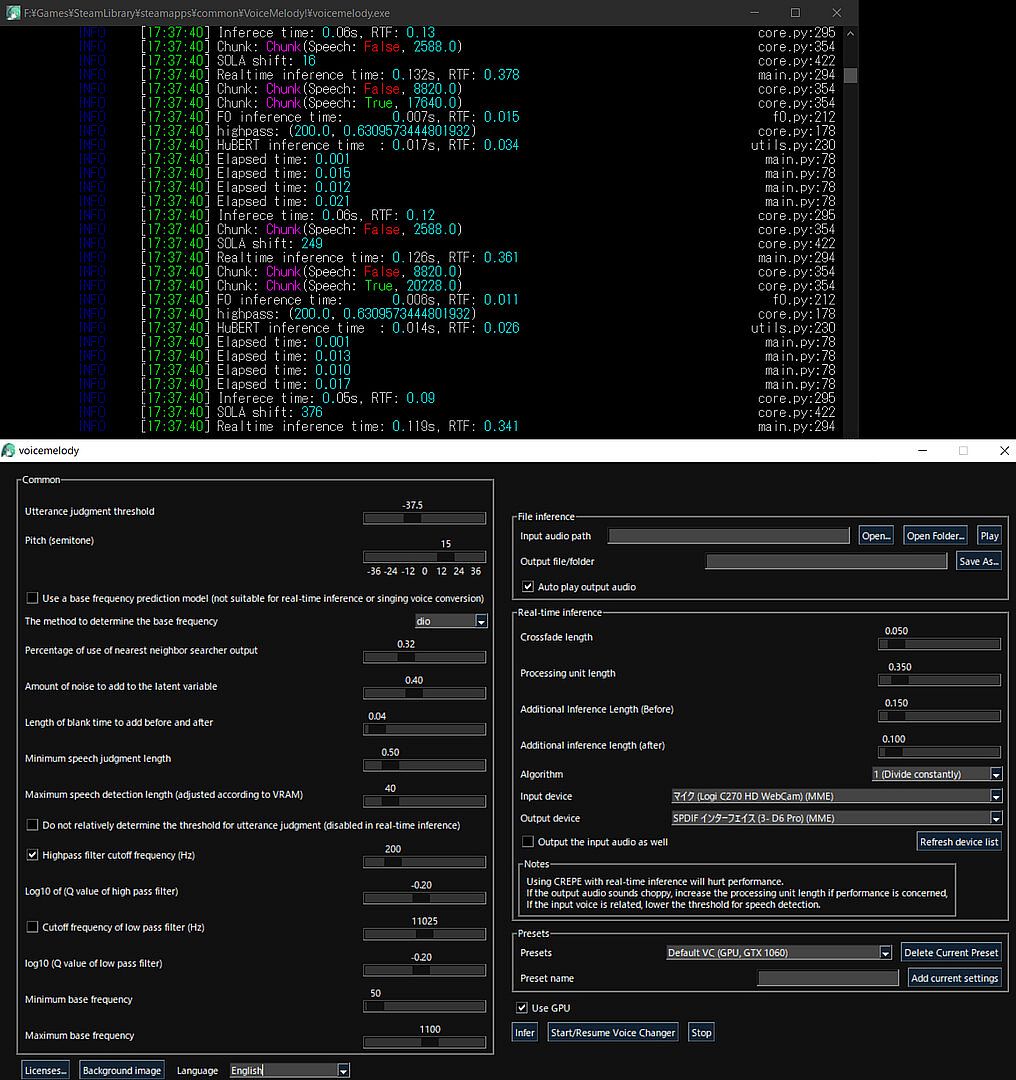This screenshot has height=1080, width=1016.
Task: Enable base frequency prediction model checkbox
Action: tap(32, 598)
